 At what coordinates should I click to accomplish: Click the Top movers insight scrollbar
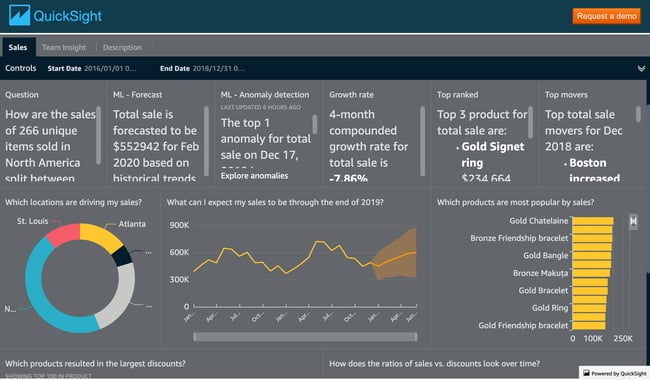638,114
